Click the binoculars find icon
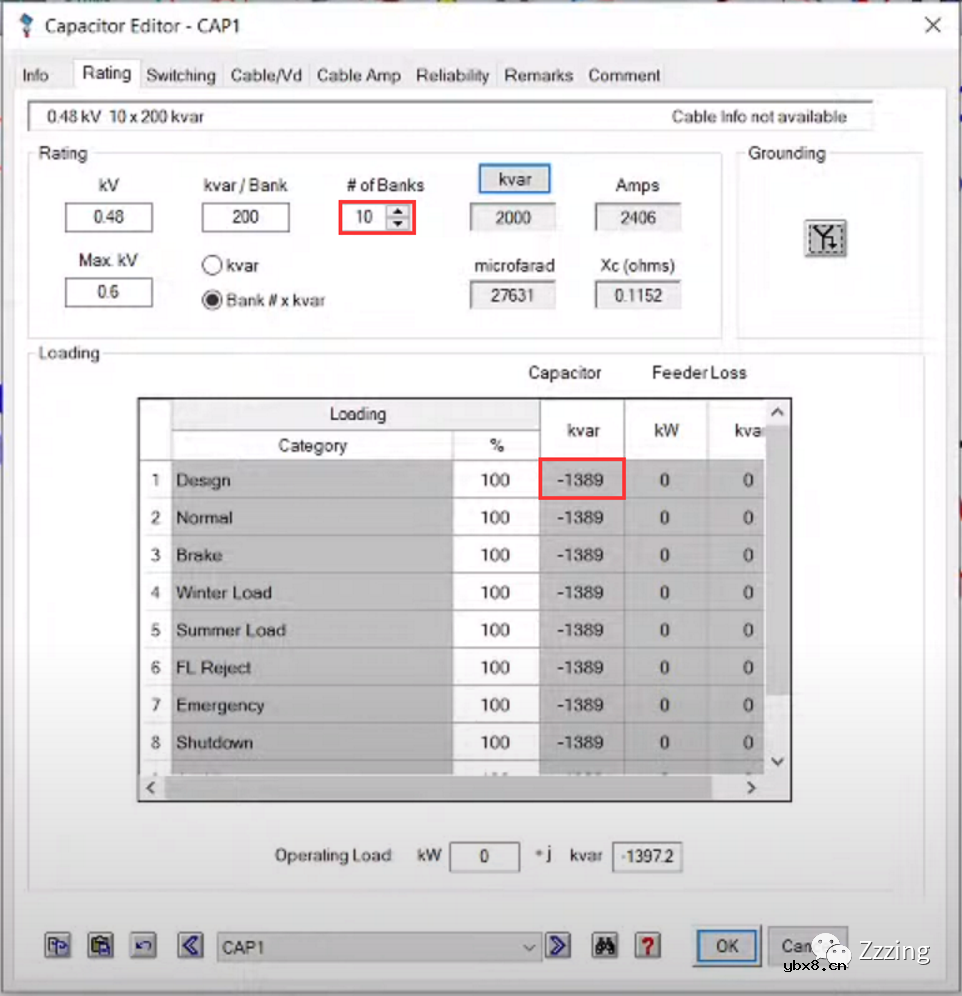This screenshot has height=996, width=962. point(604,945)
